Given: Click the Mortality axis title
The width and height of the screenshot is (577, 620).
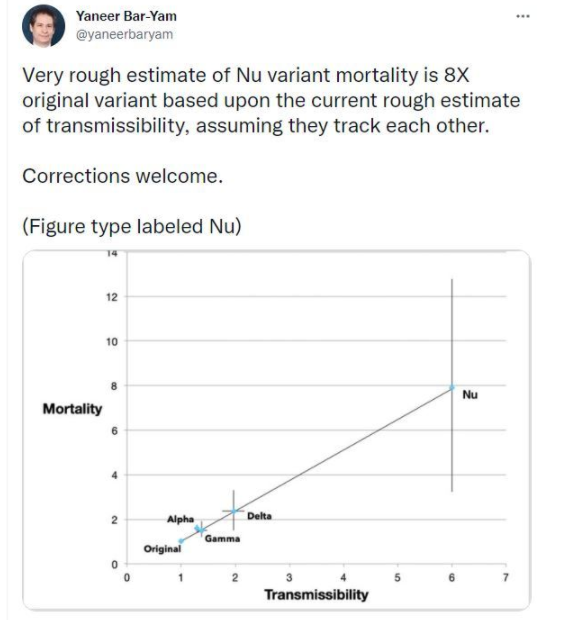Looking at the screenshot, I should coord(72,409).
